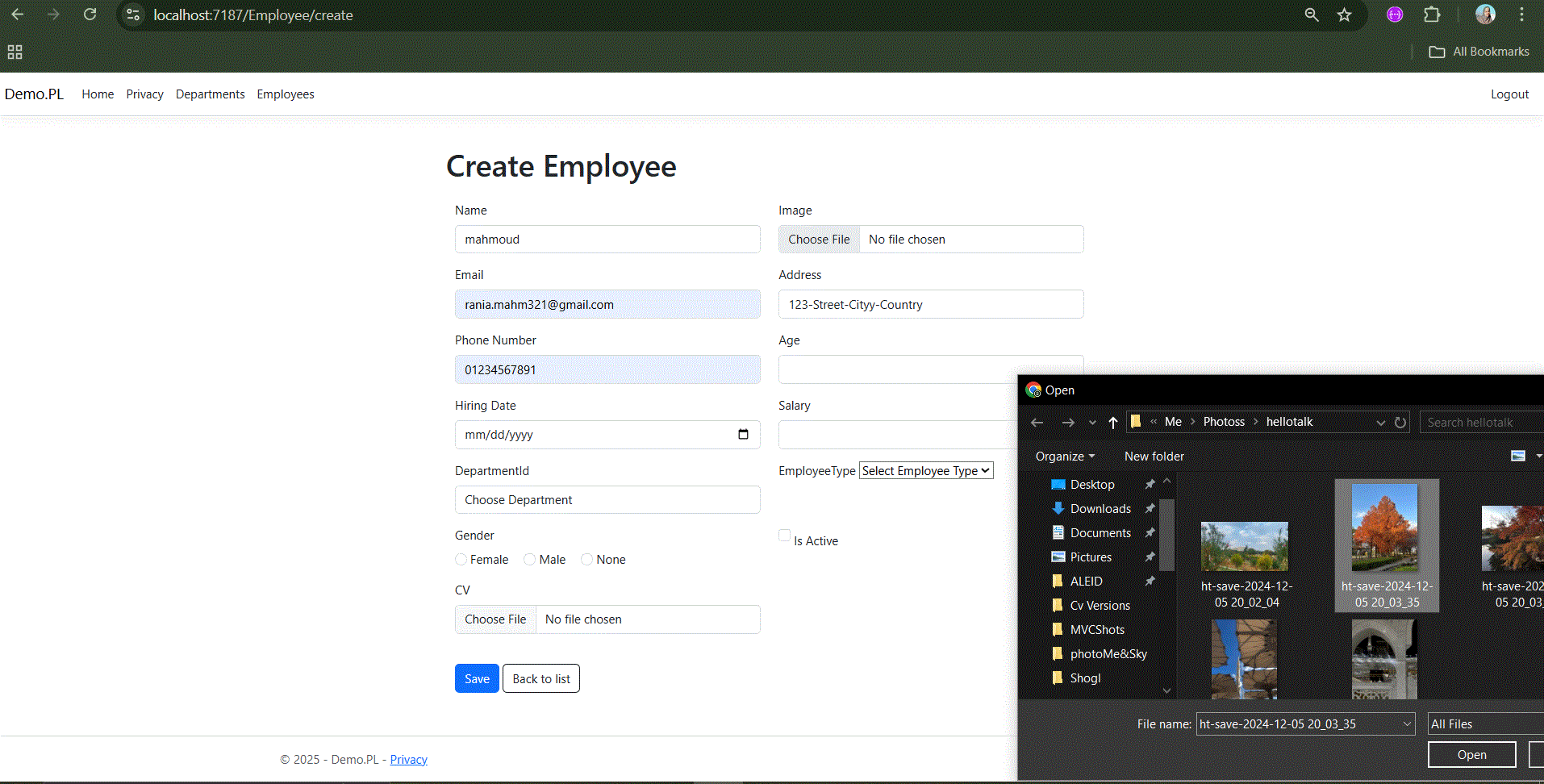Open the purple extension icon

(1395, 15)
